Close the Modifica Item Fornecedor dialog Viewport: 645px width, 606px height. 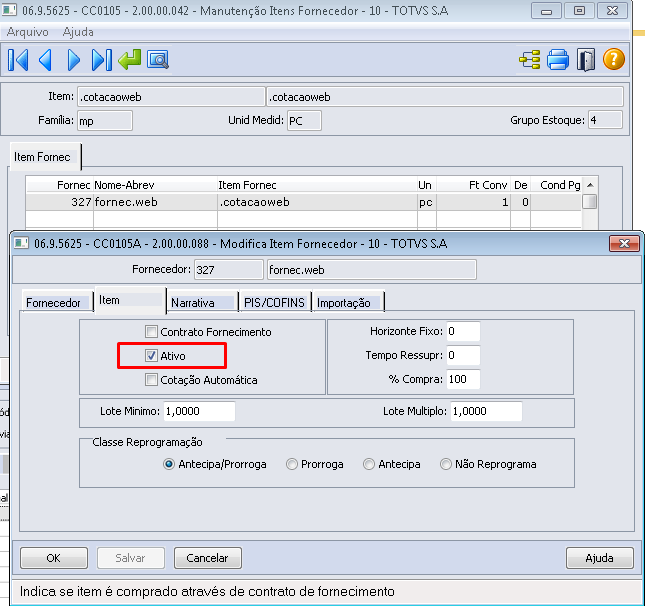(624, 244)
